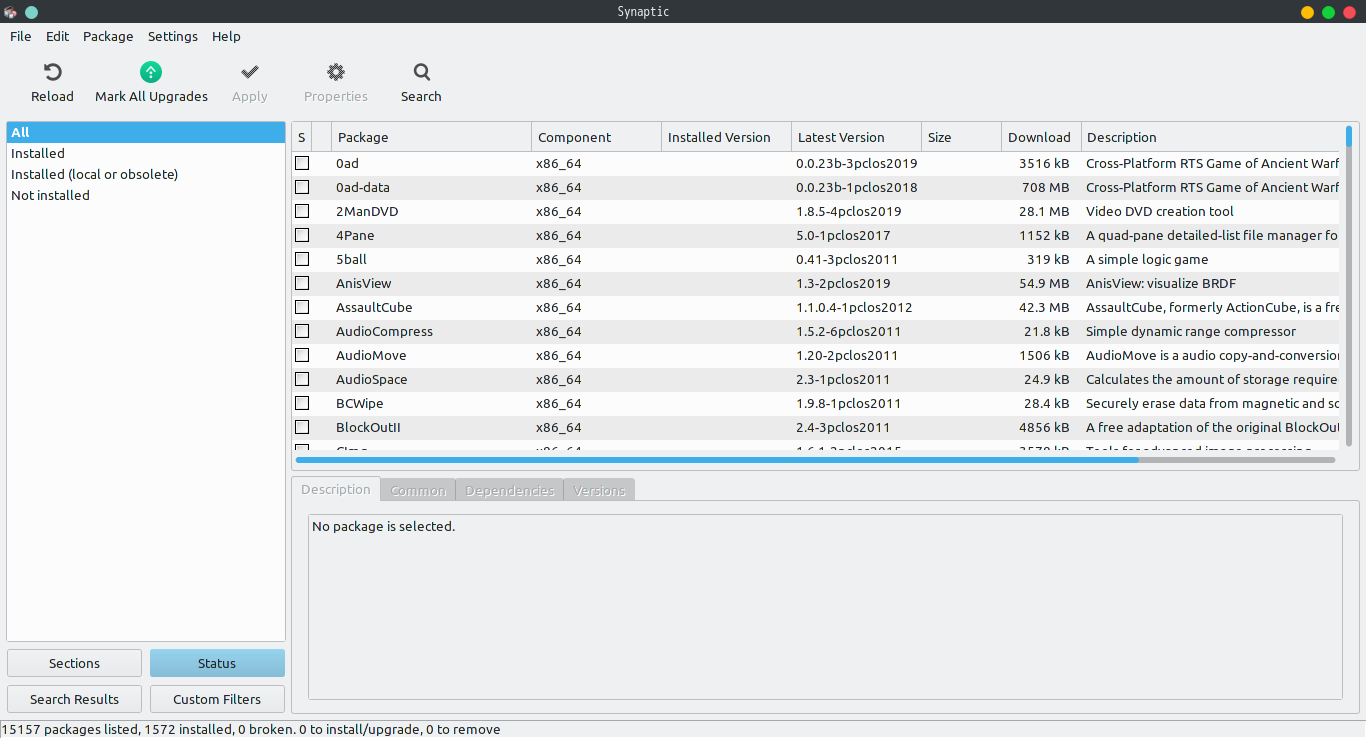Screen dimensions: 1366x738
Task: Click the status bar package count text
Action: coord(251,729)
